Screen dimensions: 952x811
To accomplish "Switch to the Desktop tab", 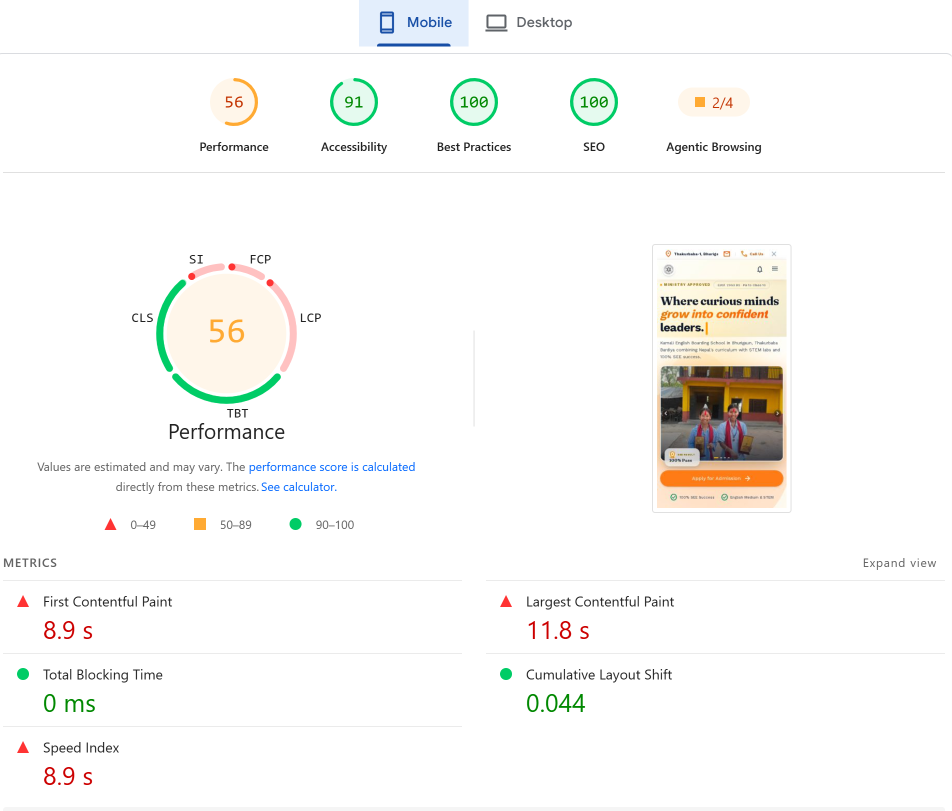I will 529,23.
